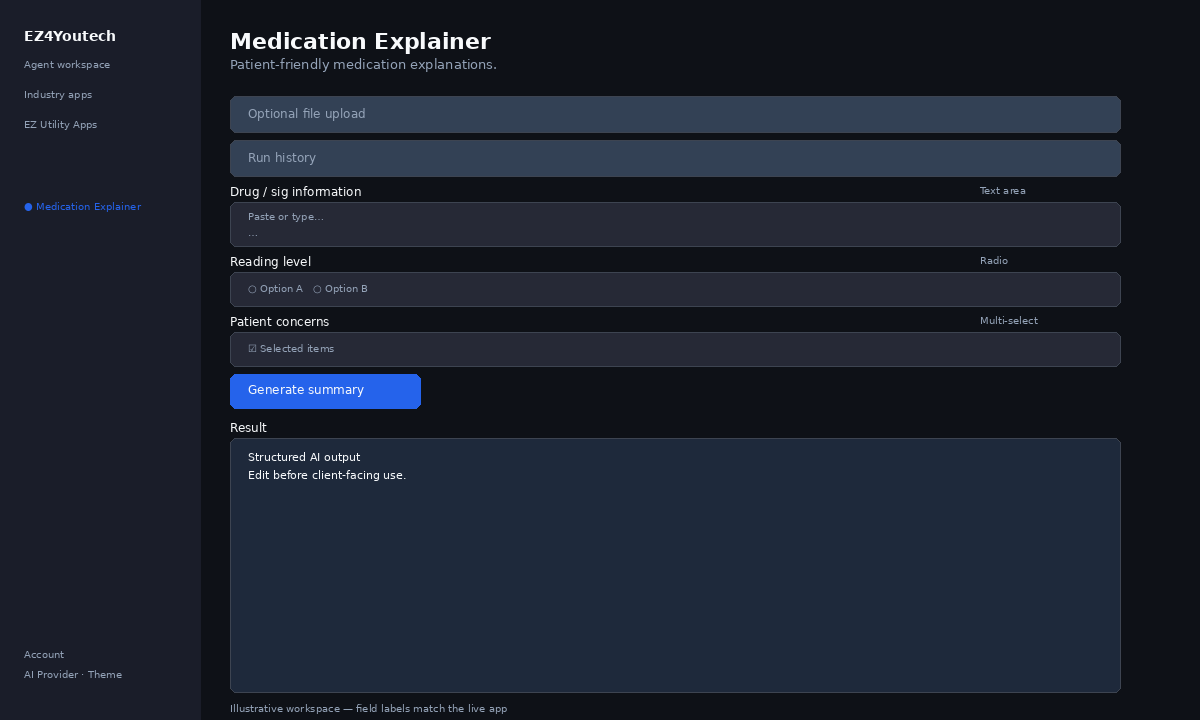Expand the Optional file upload panel

(x=675, y=114)
